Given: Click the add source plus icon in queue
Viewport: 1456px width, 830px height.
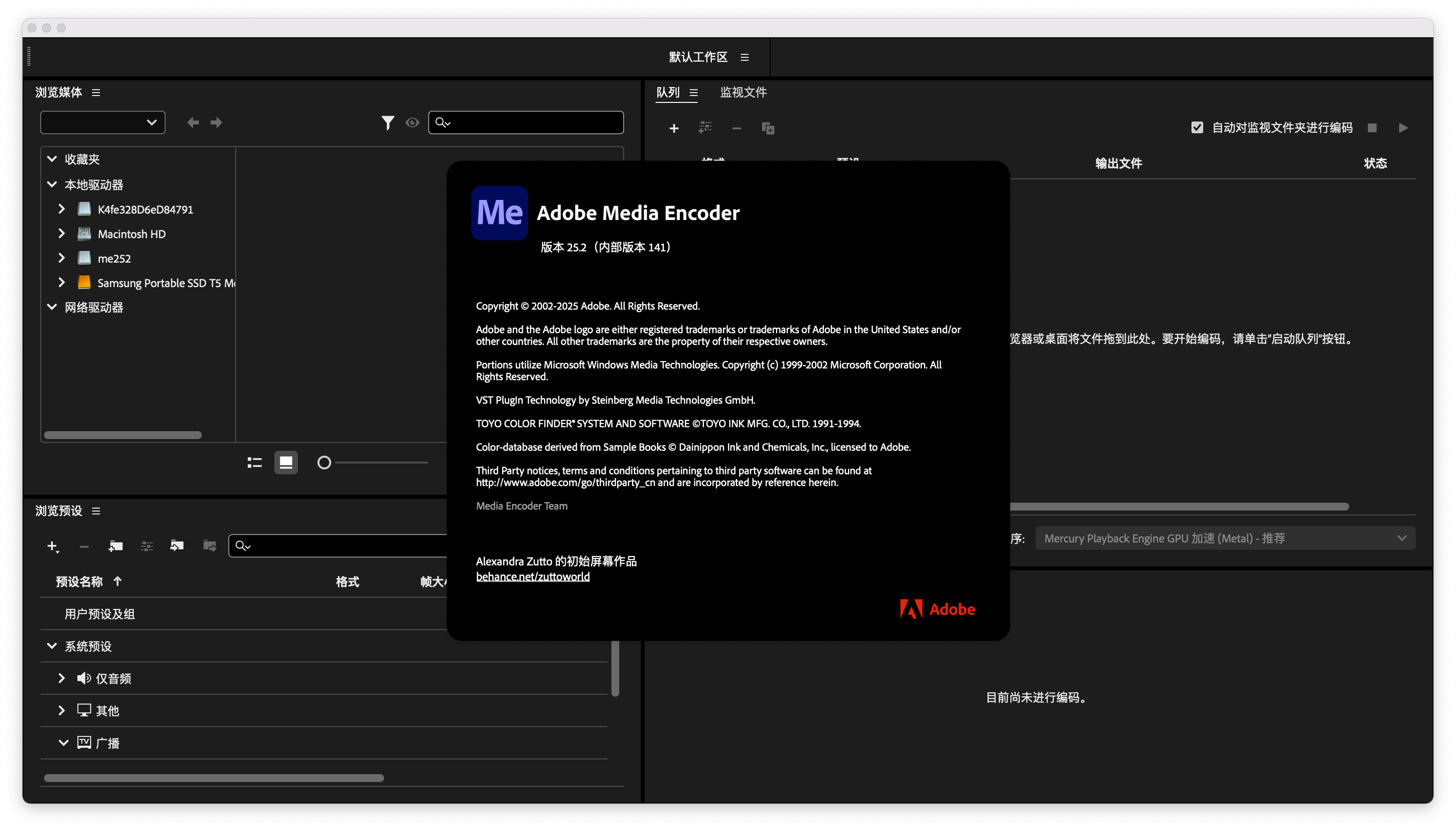Looking at the screenshot, I should tap(674, 128).
